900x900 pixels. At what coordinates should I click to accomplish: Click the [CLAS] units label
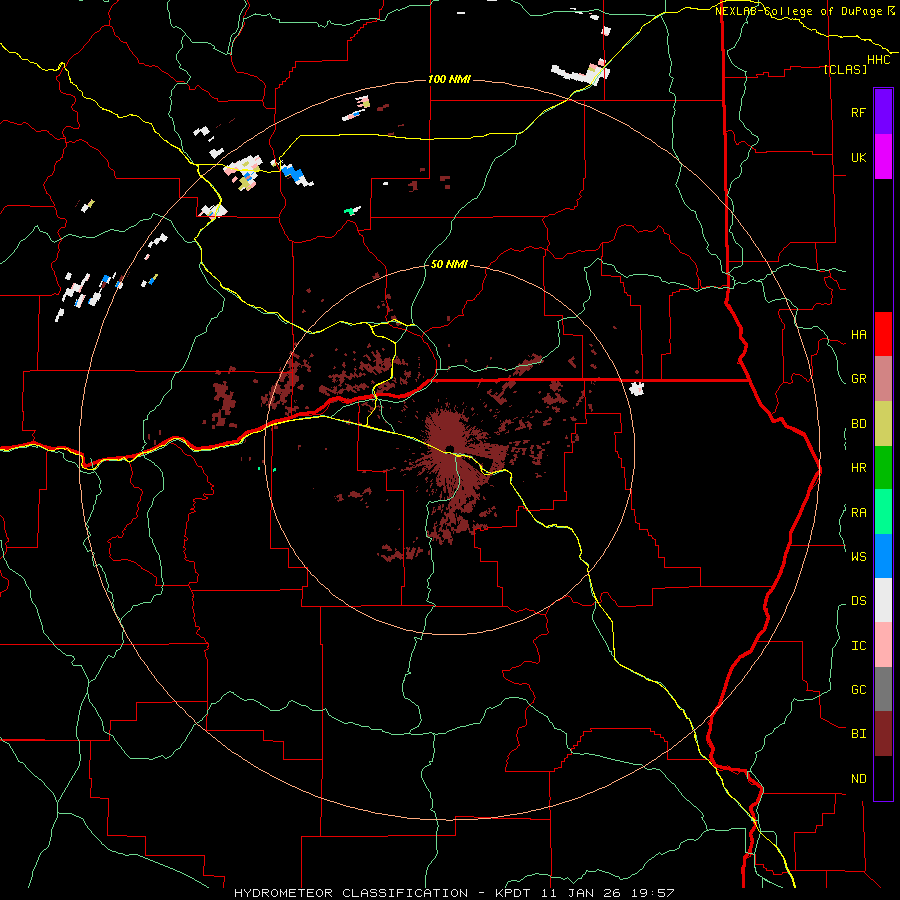pos(845,69)
